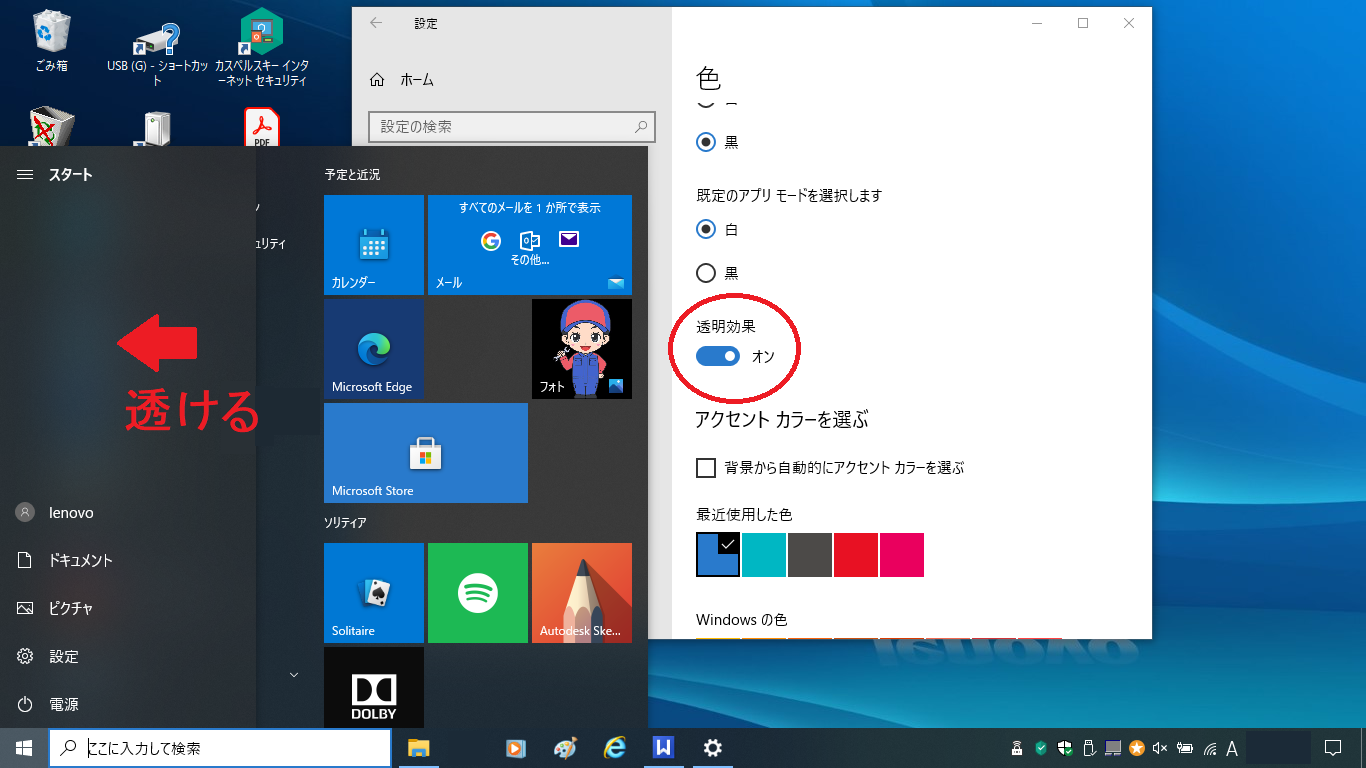The image size is (1366, 768).
Task: Open the Spotify tile
Action: click(x=478, y=593)
